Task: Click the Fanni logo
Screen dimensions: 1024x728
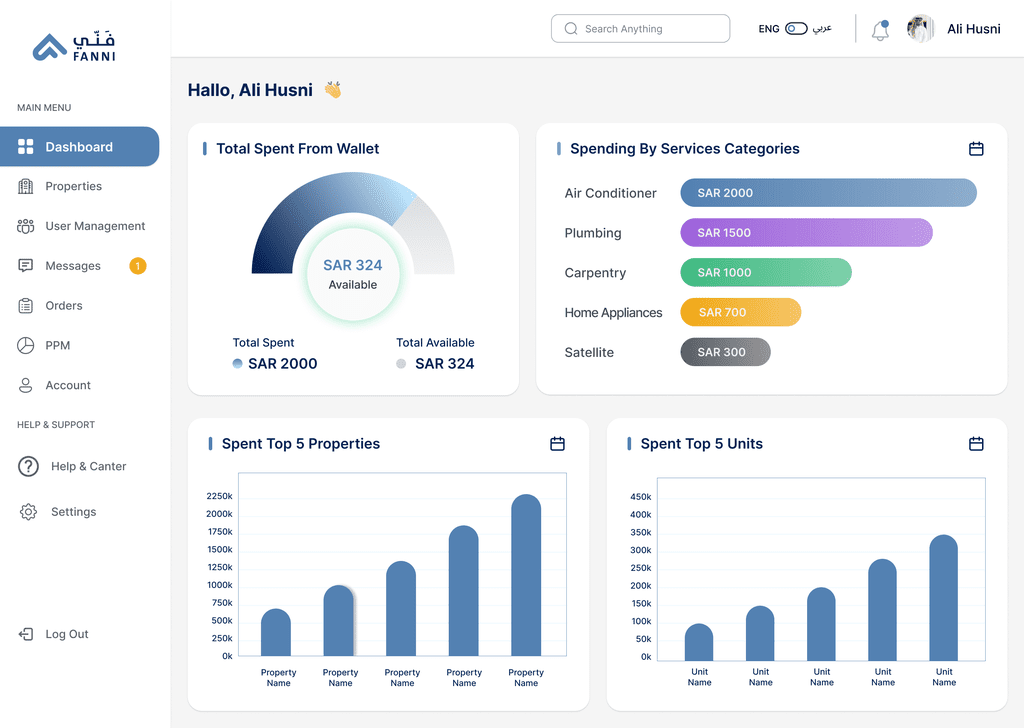Action: 74,46
